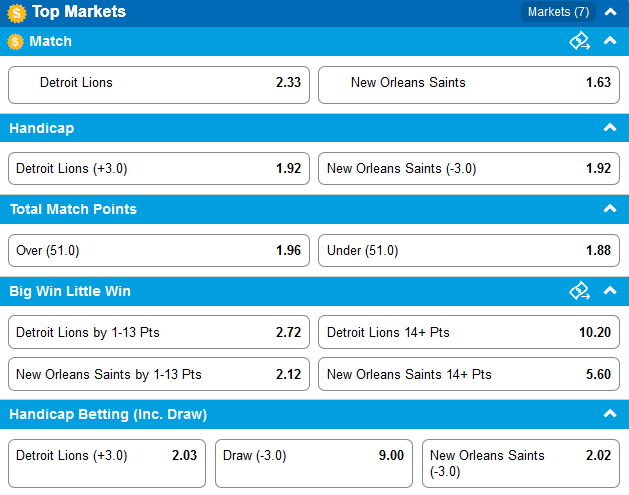Collapse Handicap Betting (Inc. Draw) section
629x495 pixels.
[x=610, y=414]
